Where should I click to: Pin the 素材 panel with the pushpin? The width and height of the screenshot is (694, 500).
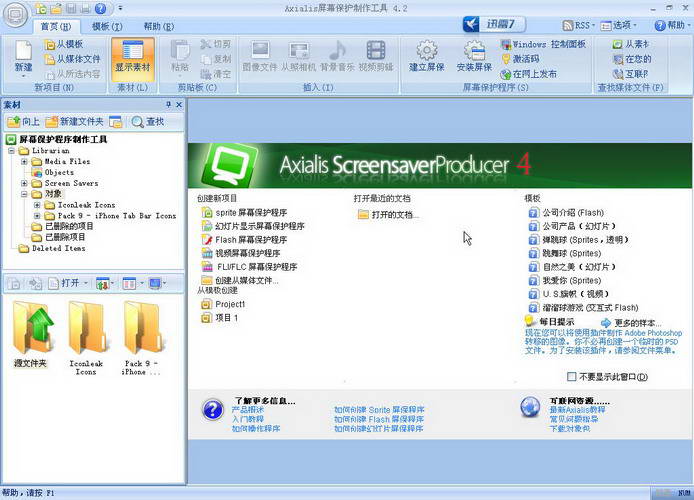(168, 104)
